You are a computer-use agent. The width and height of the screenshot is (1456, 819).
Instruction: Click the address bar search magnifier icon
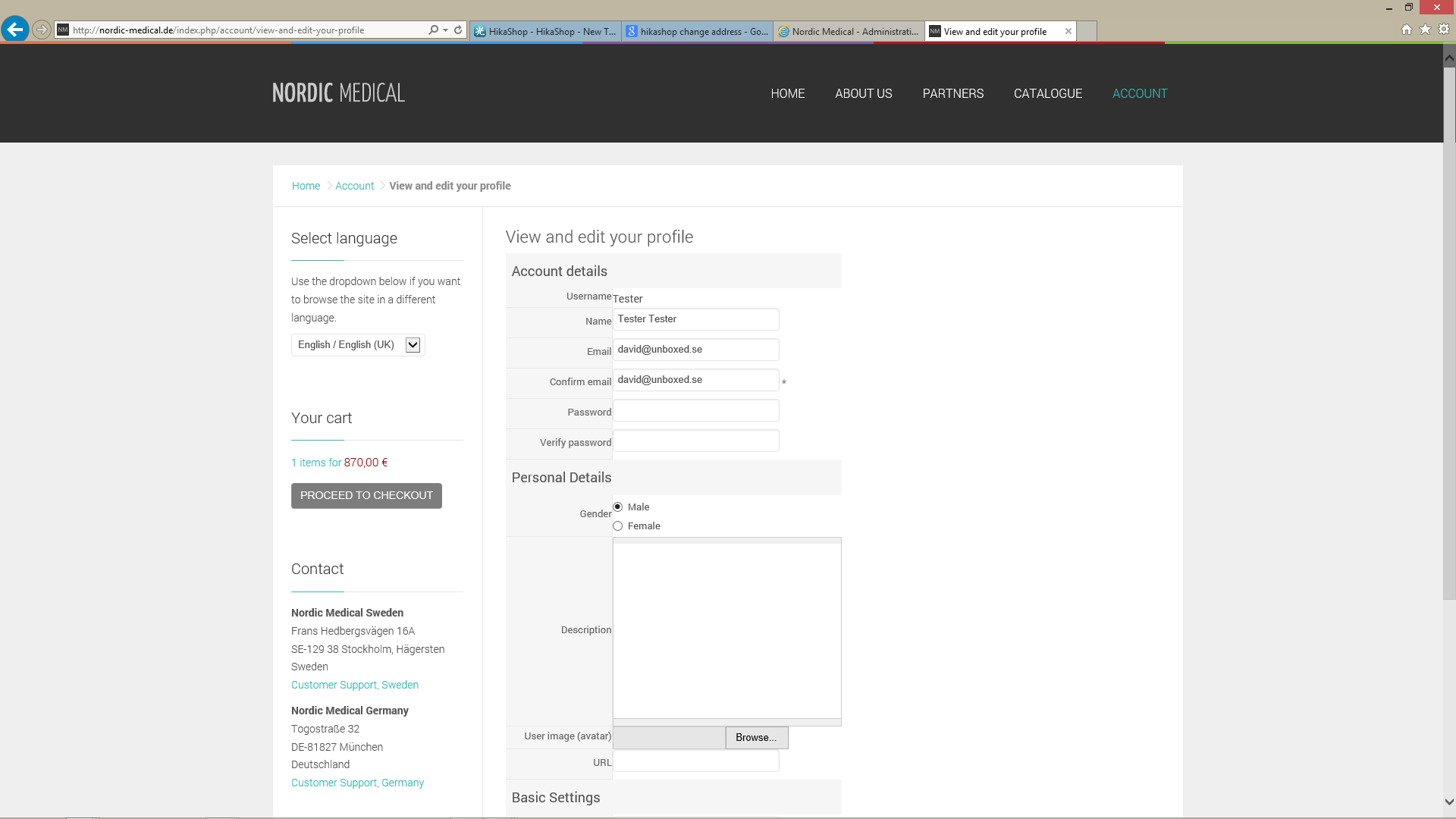coord(433,30)
